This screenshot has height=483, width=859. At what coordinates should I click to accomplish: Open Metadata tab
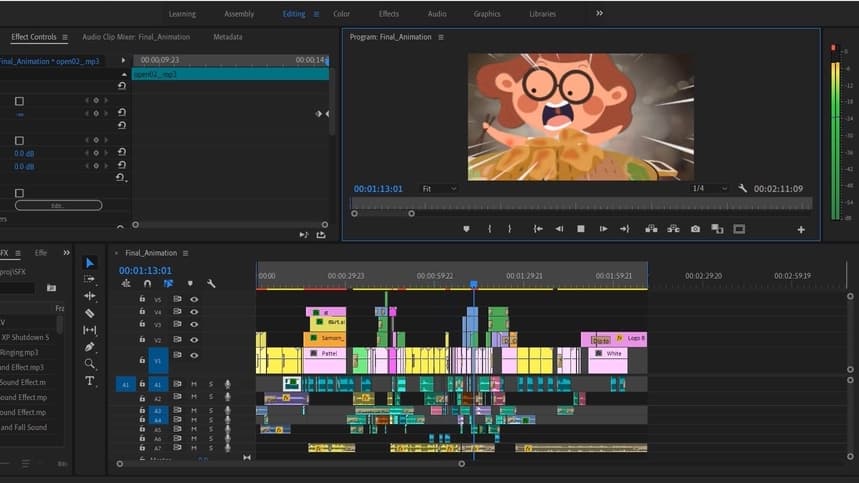tap(227, 37)
